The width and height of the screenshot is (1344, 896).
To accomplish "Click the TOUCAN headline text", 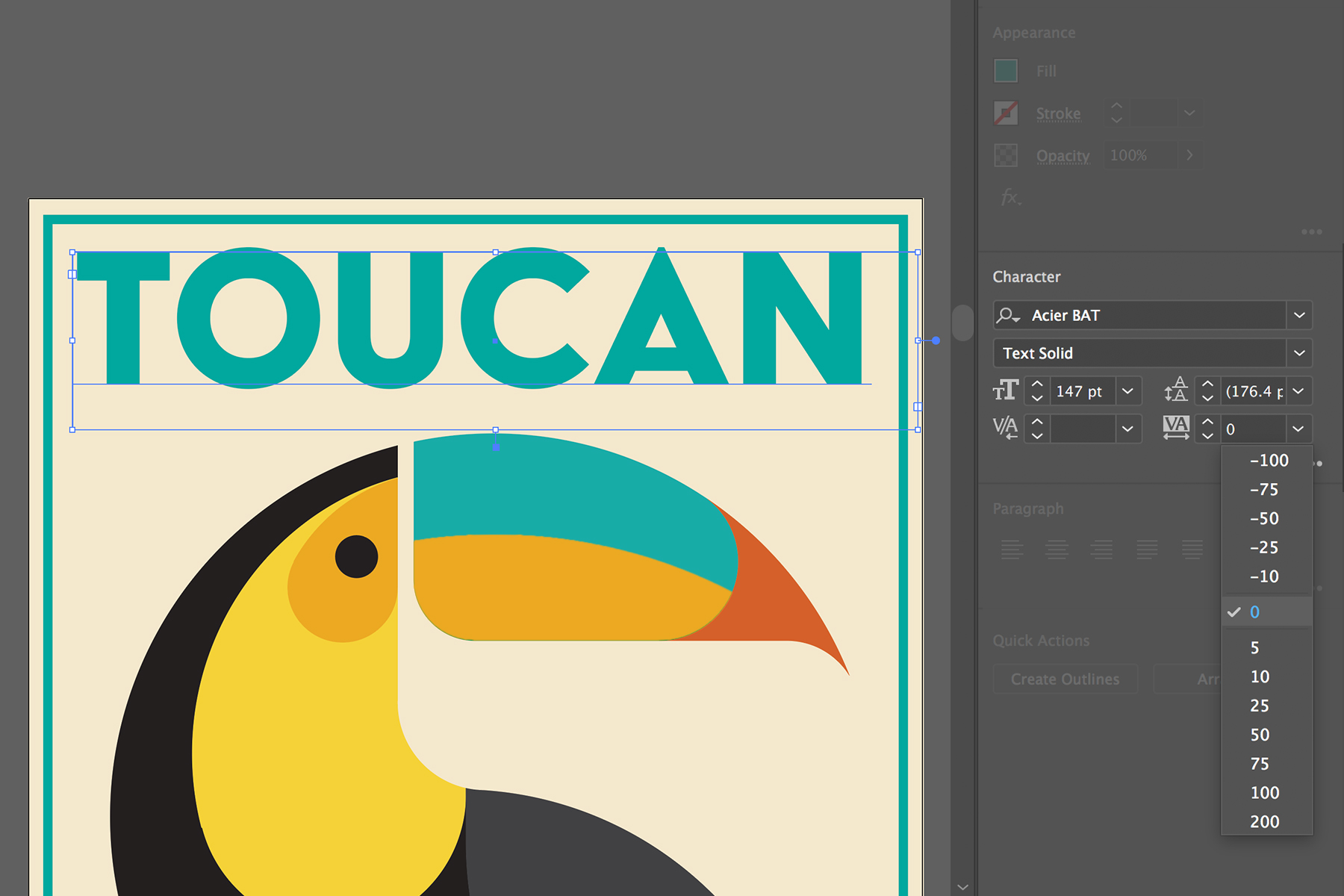I will pyautogui.click(x=470, y=317).
